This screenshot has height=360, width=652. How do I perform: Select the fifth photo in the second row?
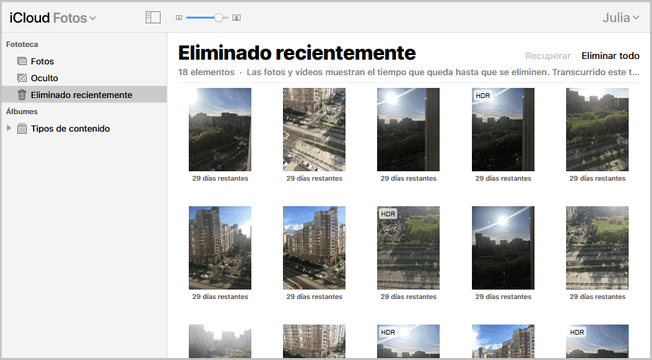597,248
